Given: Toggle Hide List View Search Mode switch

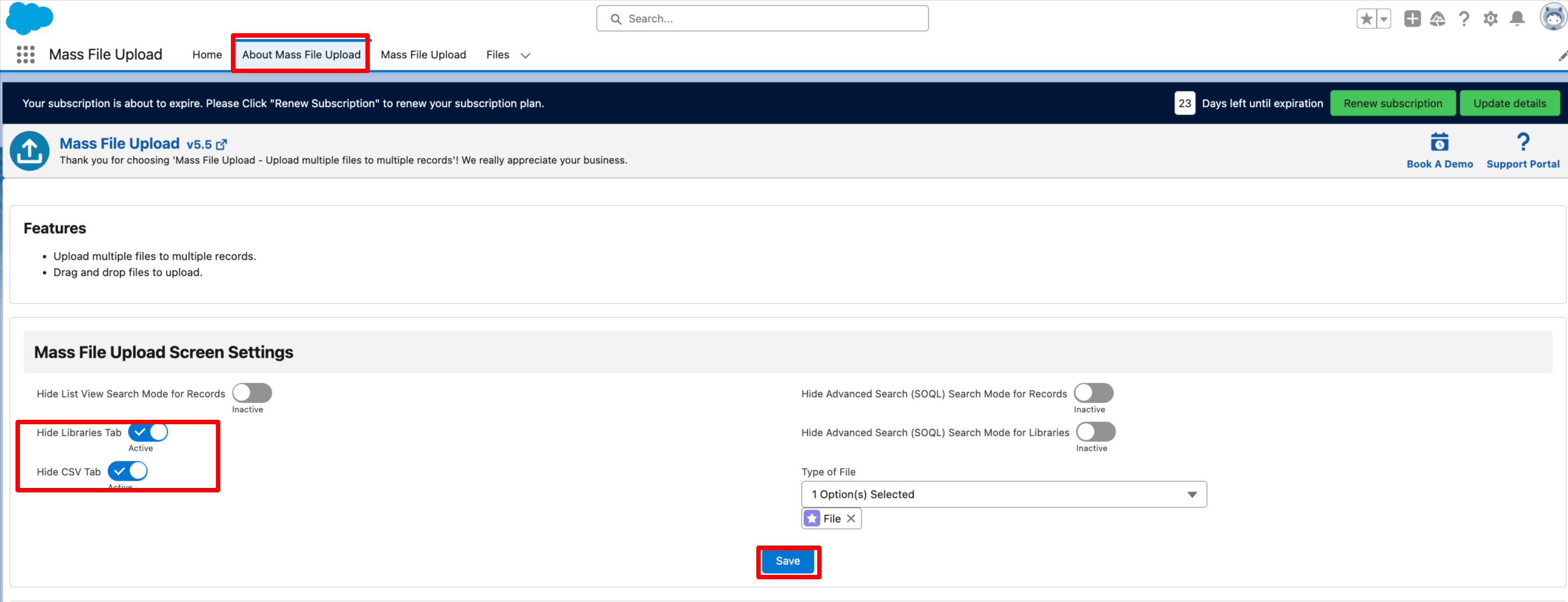Looking at the screenshot, I should (x=252, y=393).
